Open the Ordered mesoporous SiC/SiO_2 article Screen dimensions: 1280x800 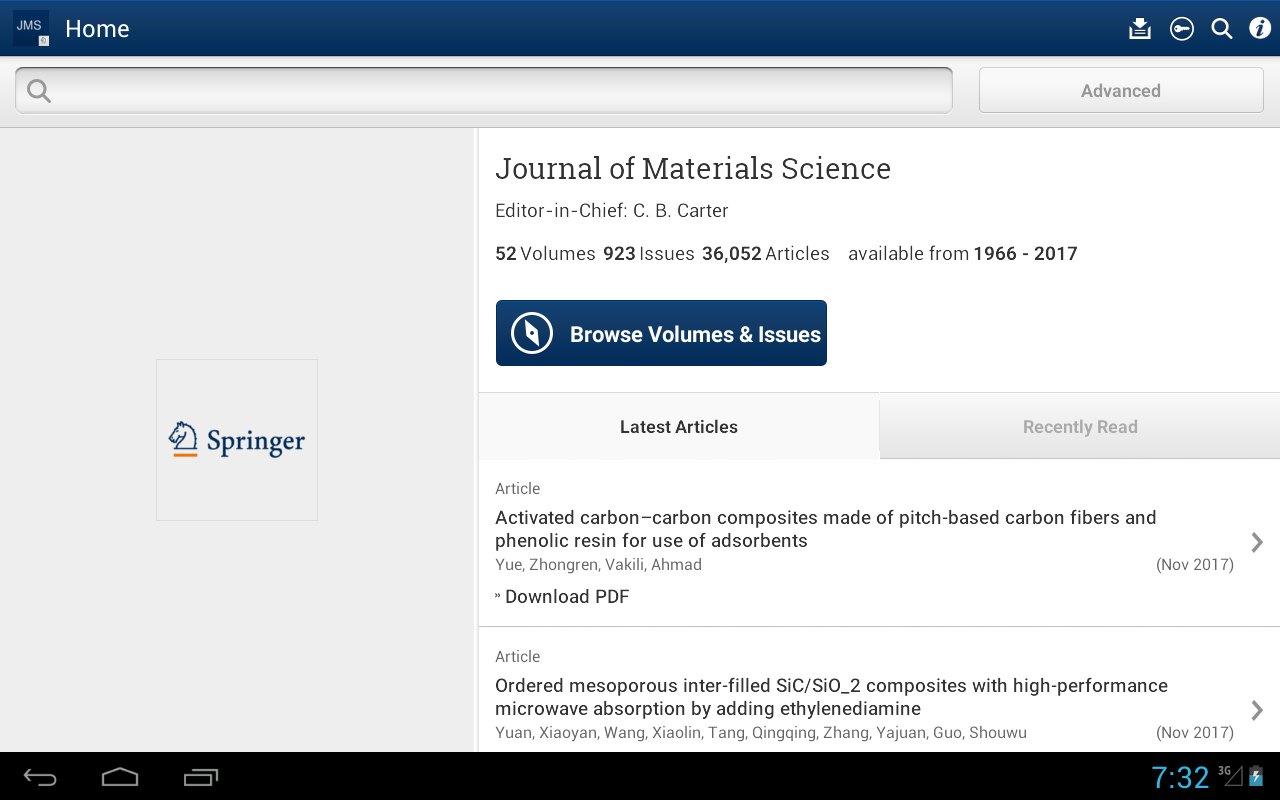(x=830, y=697)
